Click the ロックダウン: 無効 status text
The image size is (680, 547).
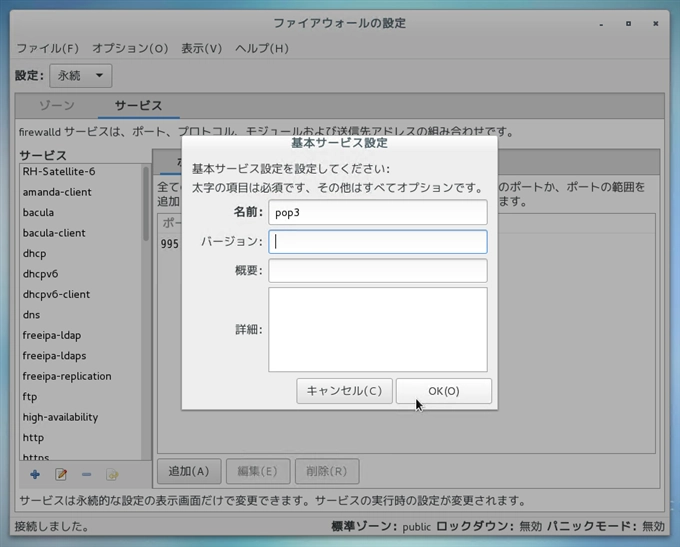(x=489, y=526)
